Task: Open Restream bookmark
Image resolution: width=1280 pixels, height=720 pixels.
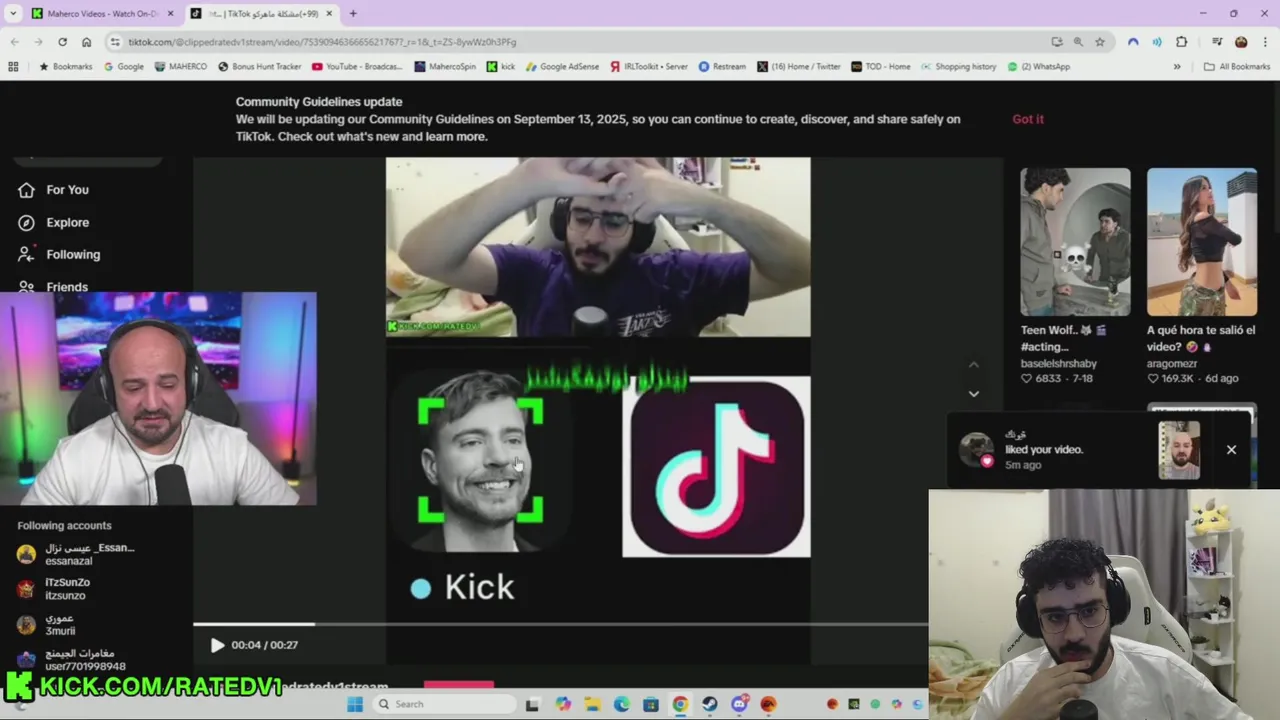Action: 722,67
